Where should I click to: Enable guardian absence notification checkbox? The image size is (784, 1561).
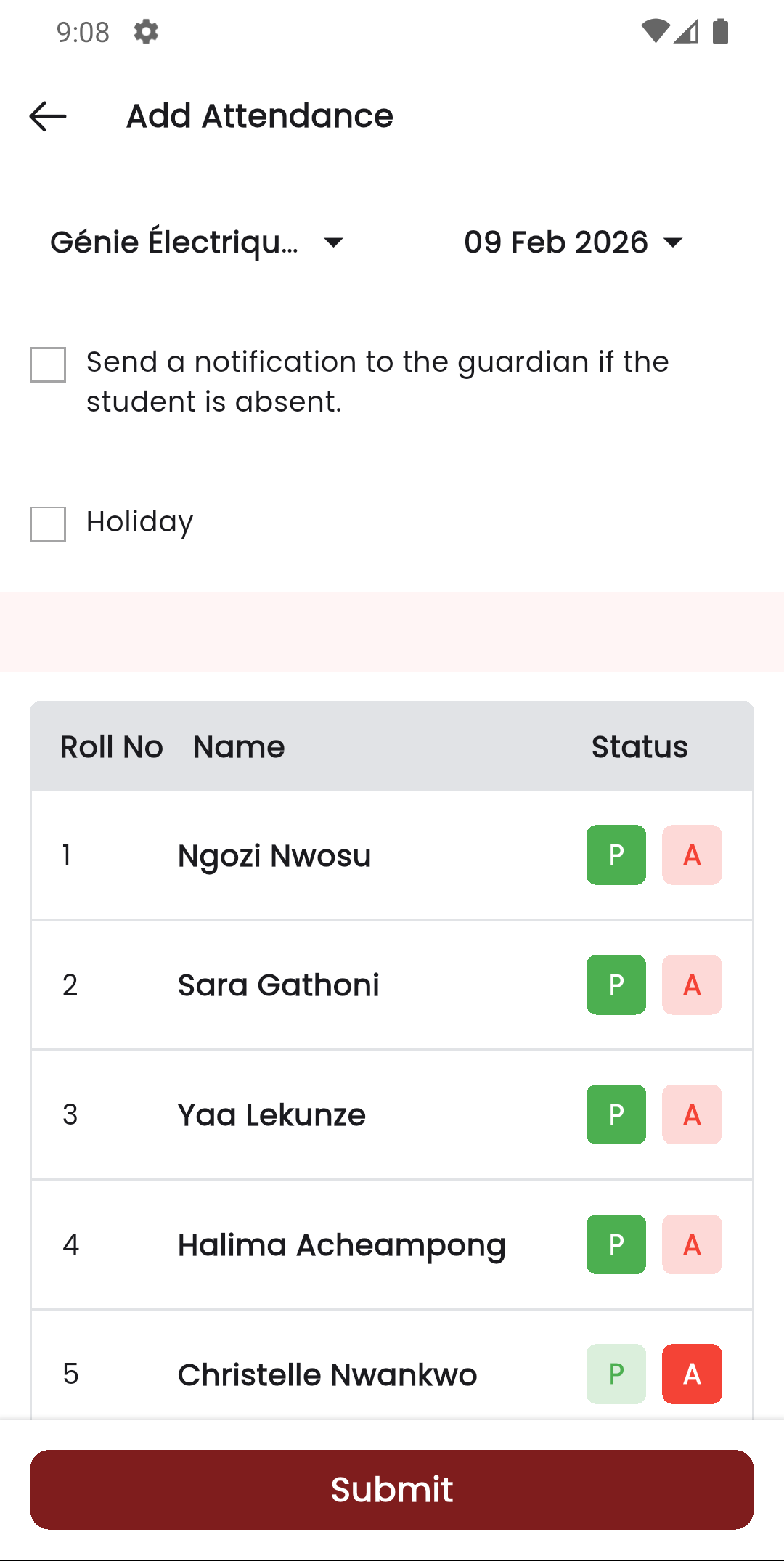click(x=47, y=365)
